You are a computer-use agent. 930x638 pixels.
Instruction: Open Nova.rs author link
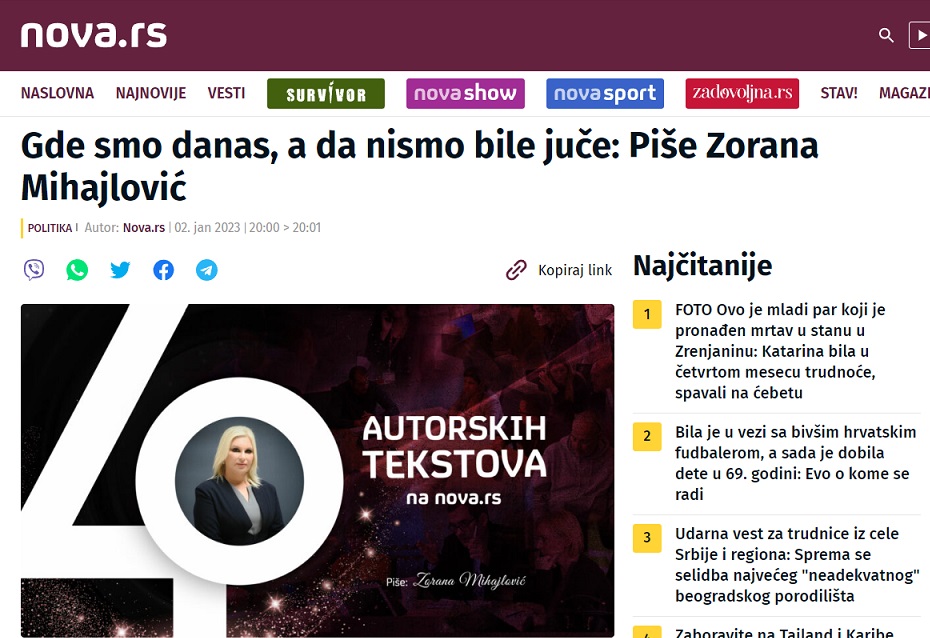coord(144,228)
